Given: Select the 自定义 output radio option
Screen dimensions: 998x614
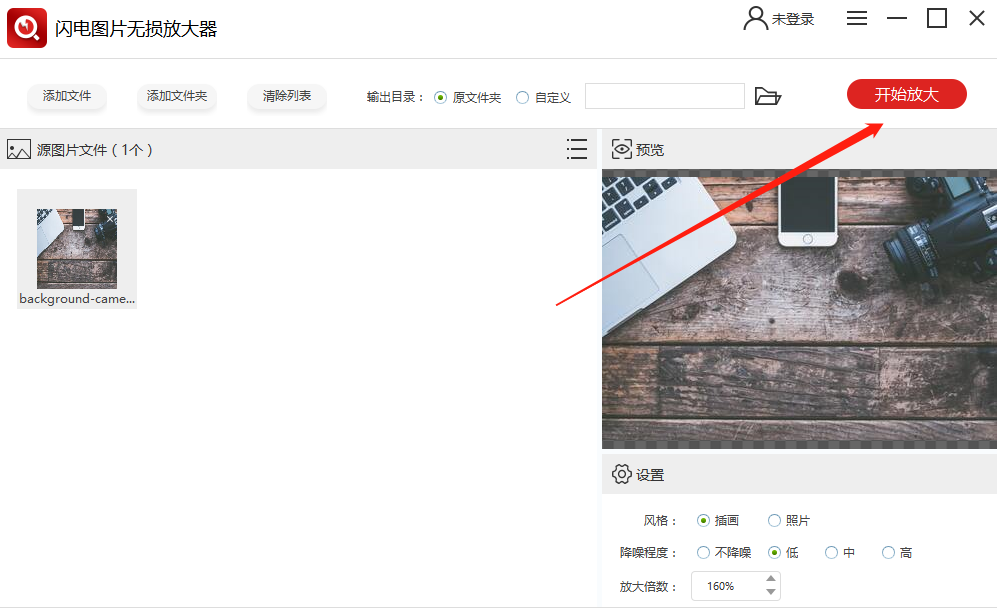Looking at the screenshot, I should click(523, 97).
